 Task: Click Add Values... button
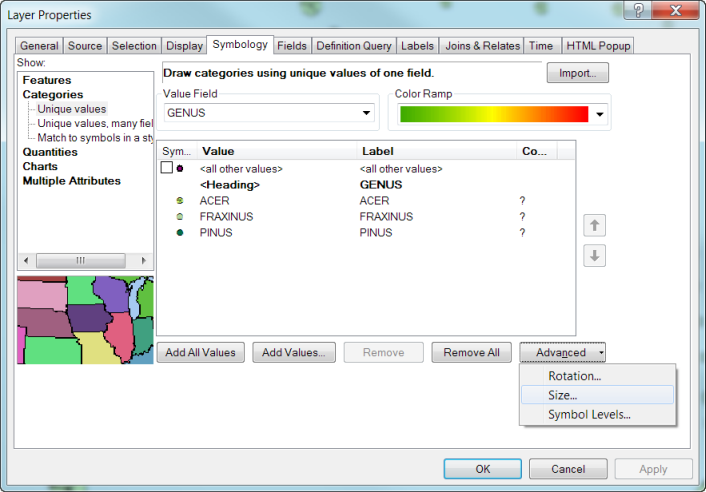pyautogui.click(x=294, y=352)
